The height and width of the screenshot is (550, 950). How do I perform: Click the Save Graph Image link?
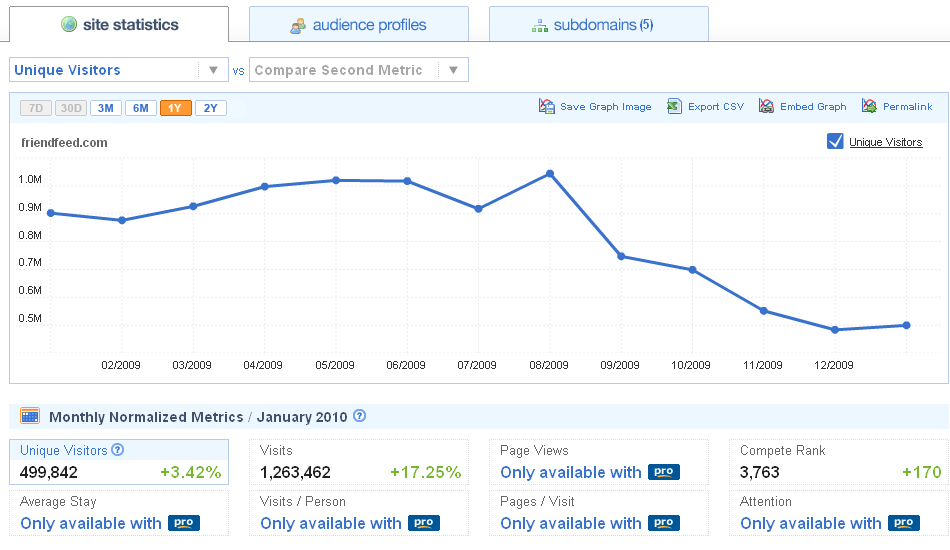coord(606,107)
